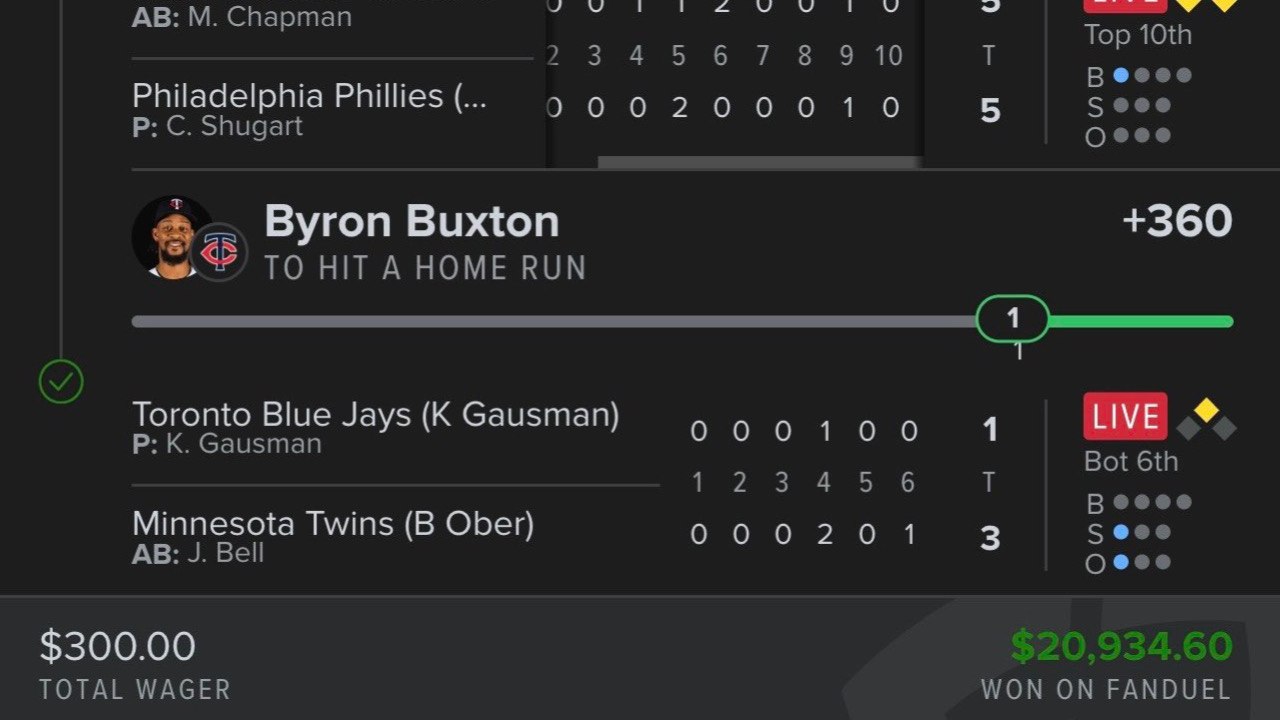Tap the Blue Jays game LIVE badge
Screen dimensions: 1280x720
[1125, 416]
